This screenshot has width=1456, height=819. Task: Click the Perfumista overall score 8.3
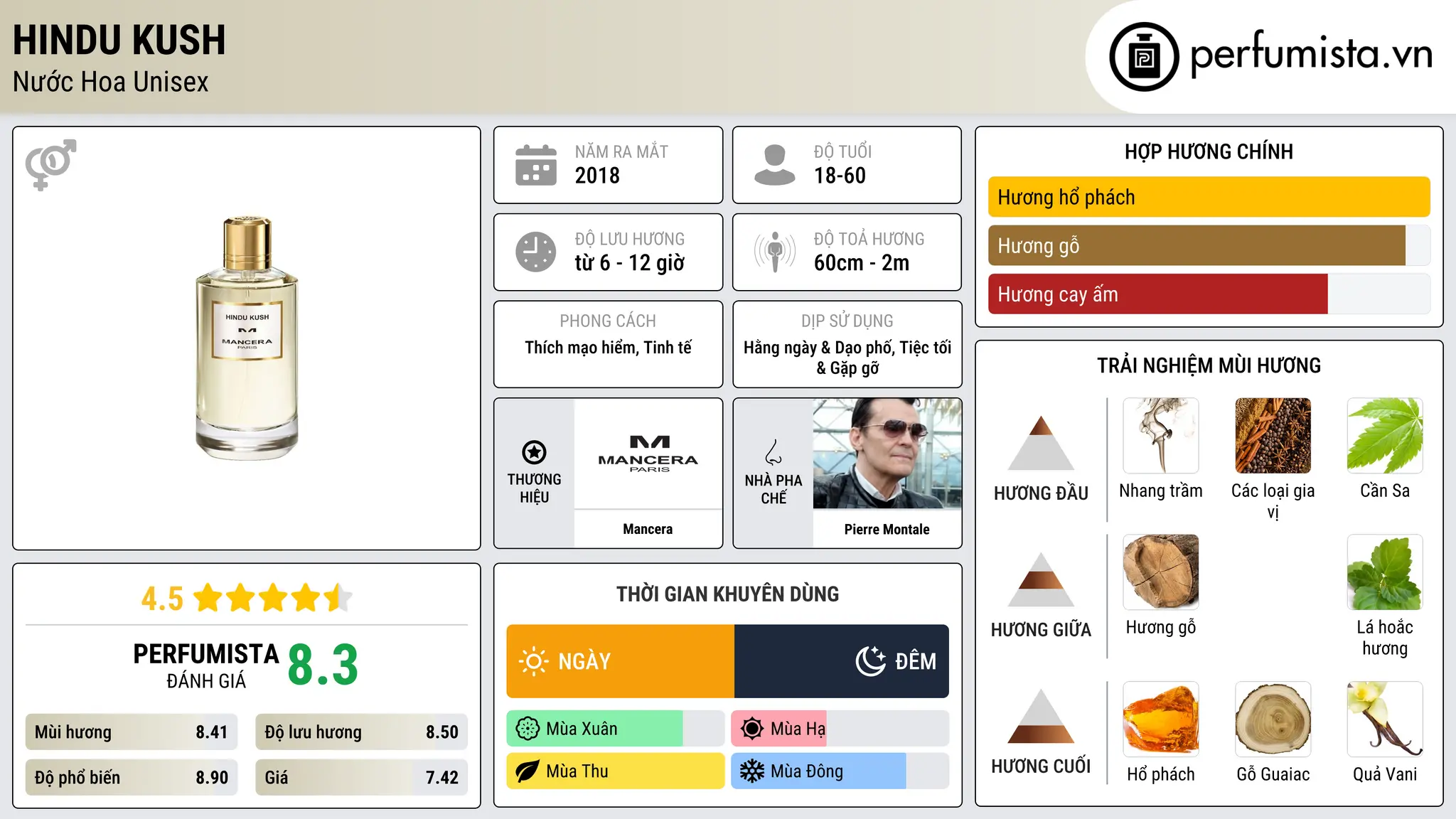click(323, 665)
